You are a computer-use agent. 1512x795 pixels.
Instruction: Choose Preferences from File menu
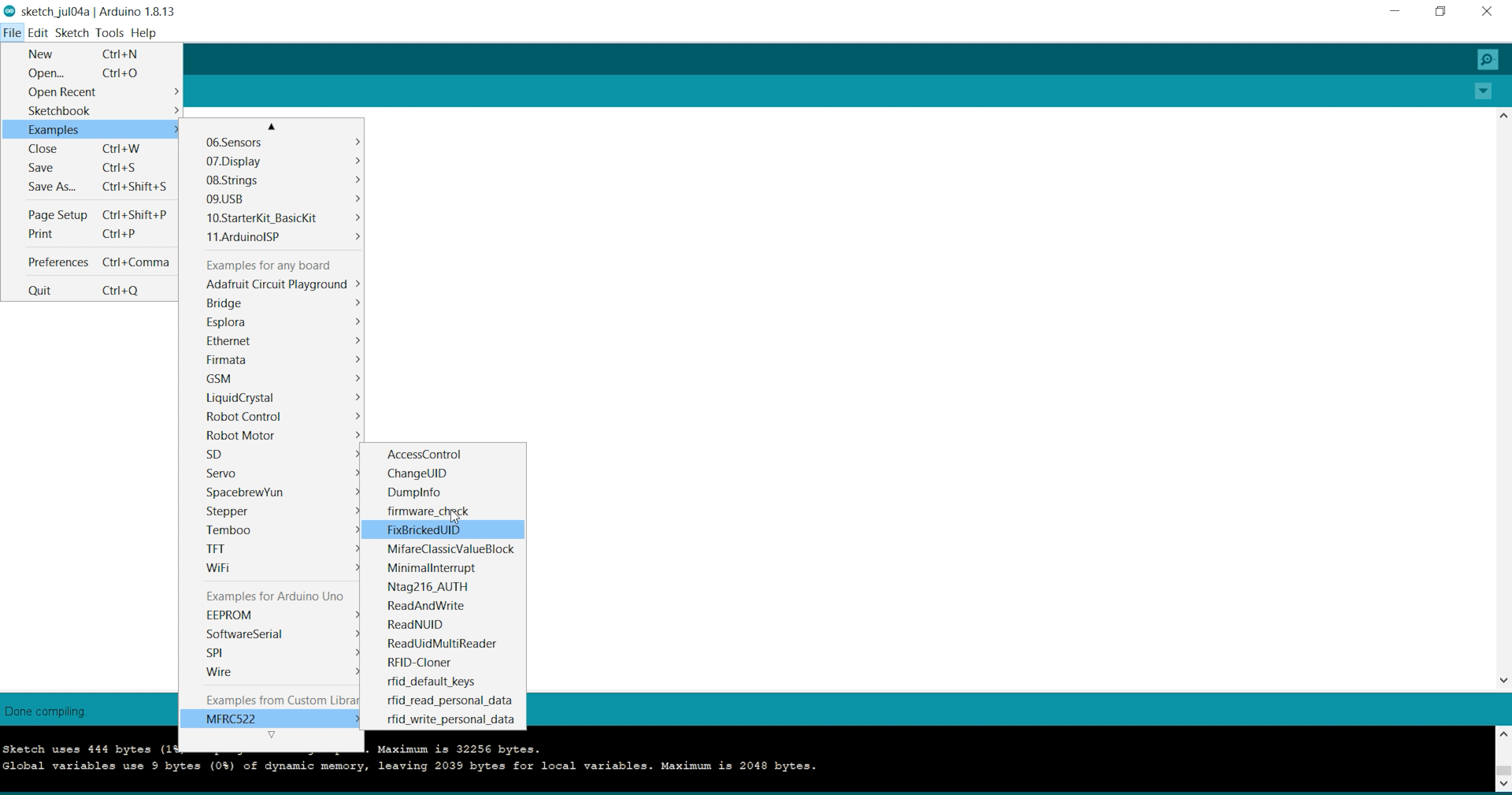tap(58, 262)
